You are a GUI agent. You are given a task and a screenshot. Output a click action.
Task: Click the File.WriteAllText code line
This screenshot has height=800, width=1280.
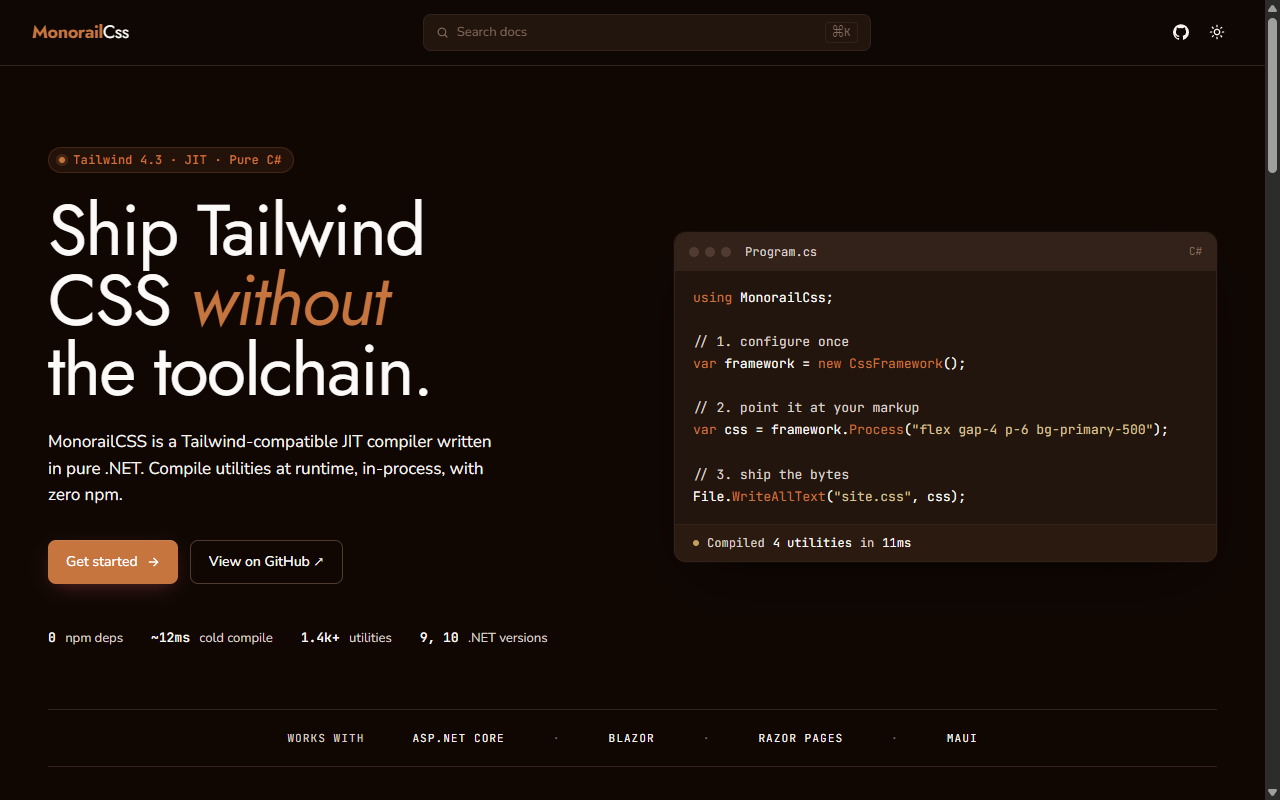(x=829, y=496)
